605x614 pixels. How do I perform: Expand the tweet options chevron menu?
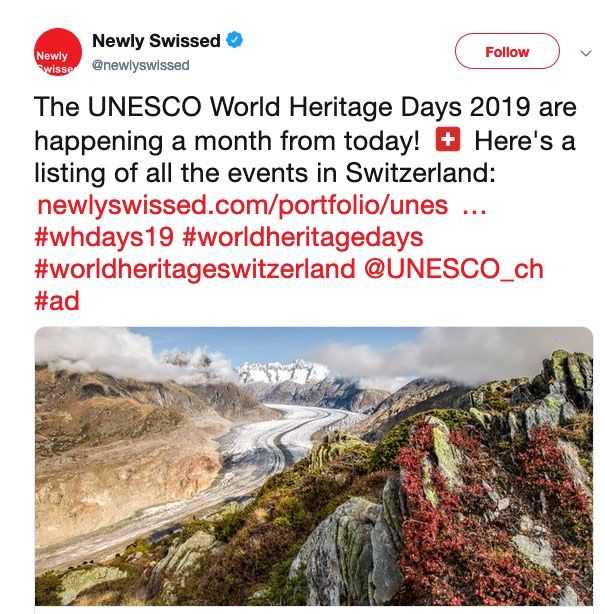coord(585,52)
